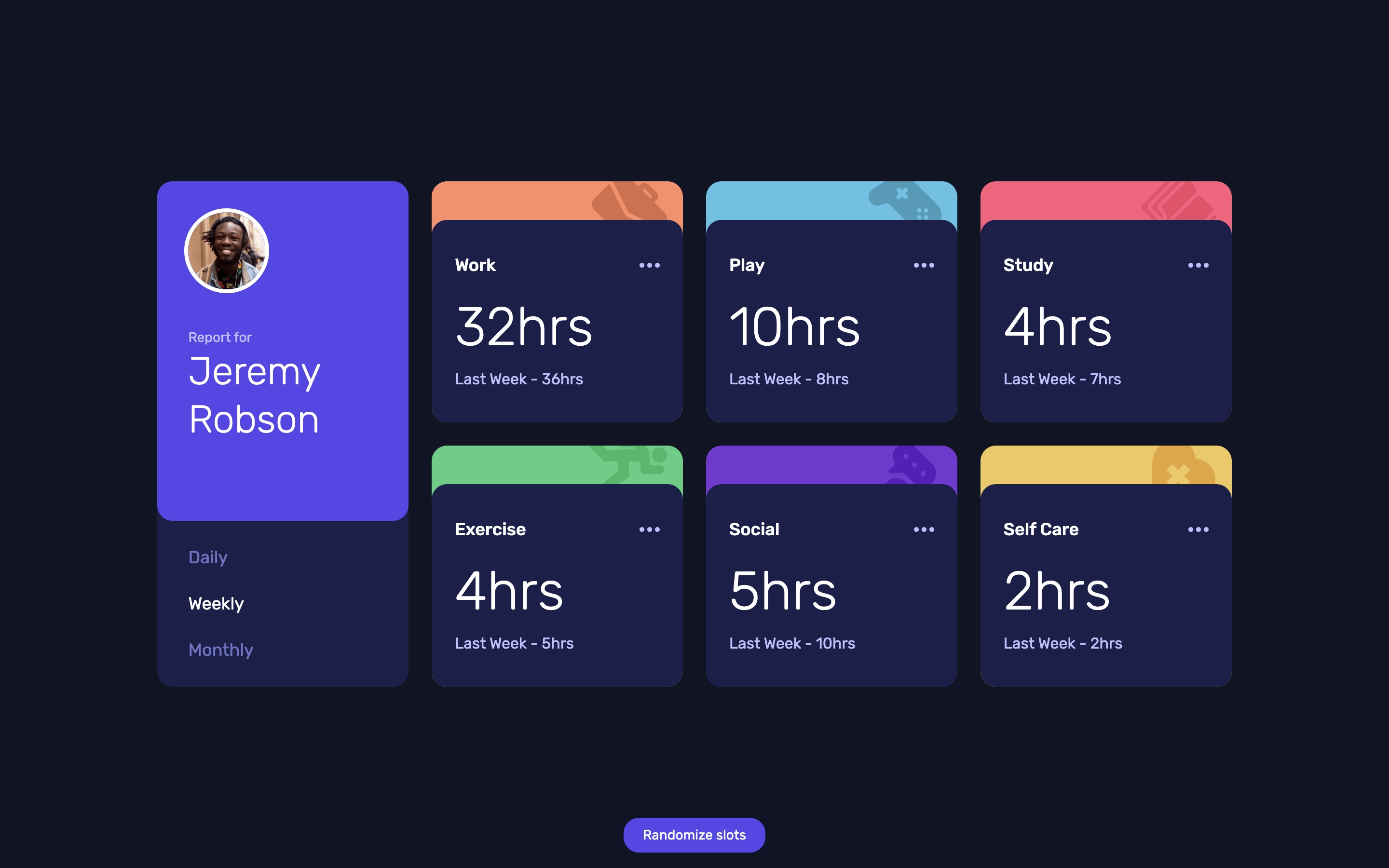
Task: Select the Monthly time period toggle
Action: tap(220, 650)
